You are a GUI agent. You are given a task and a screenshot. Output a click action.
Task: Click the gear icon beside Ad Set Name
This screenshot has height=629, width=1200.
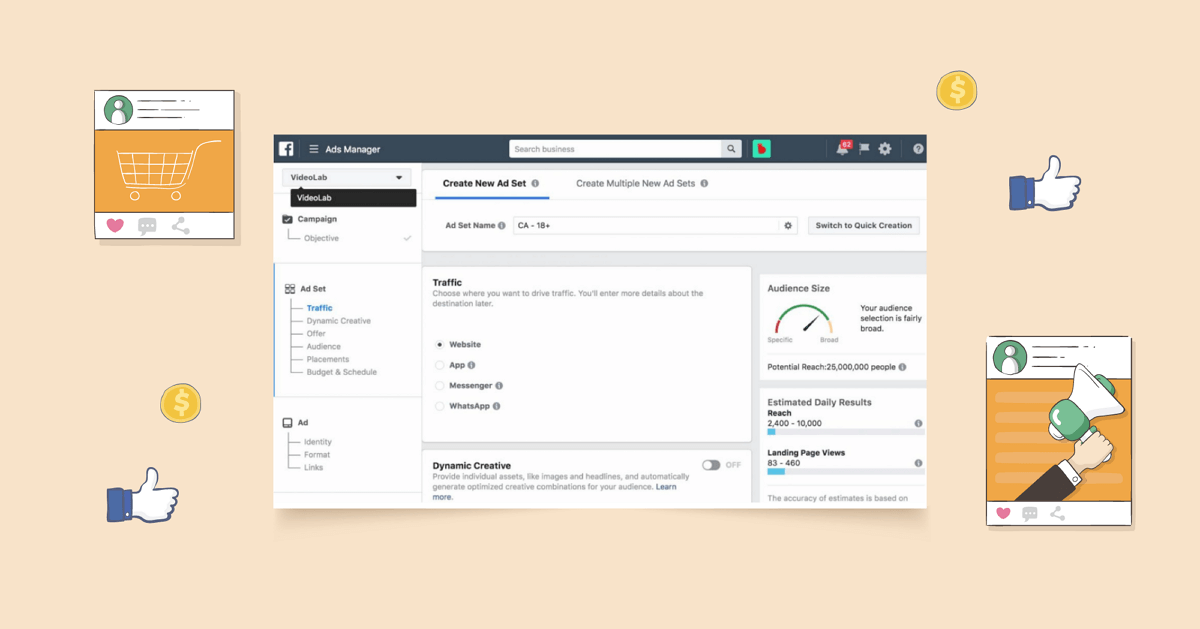(x=788, y=226)
